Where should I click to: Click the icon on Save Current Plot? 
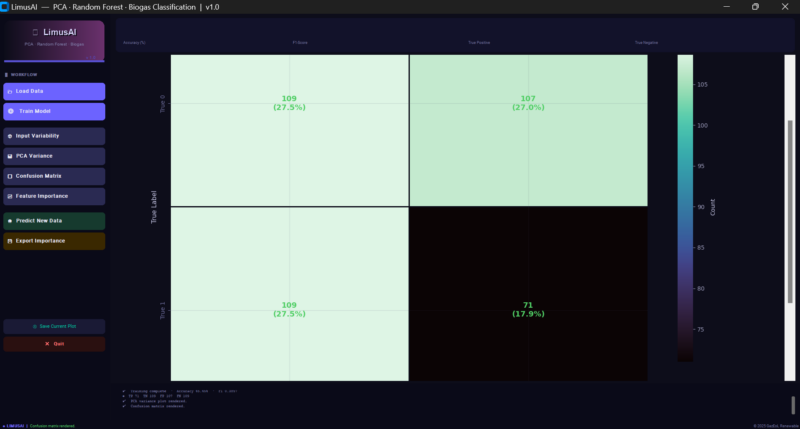pos(35,326)
